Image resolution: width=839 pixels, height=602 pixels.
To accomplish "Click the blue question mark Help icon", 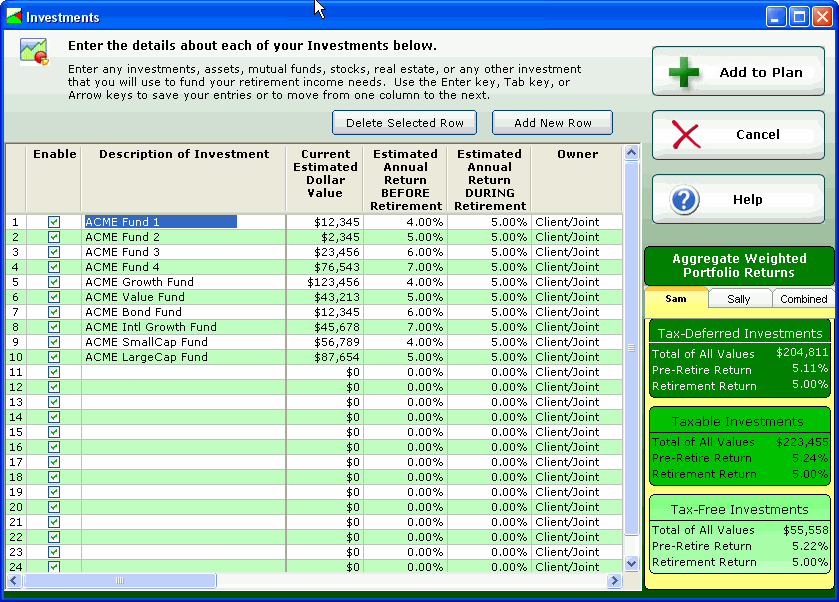I will [684, 200].
